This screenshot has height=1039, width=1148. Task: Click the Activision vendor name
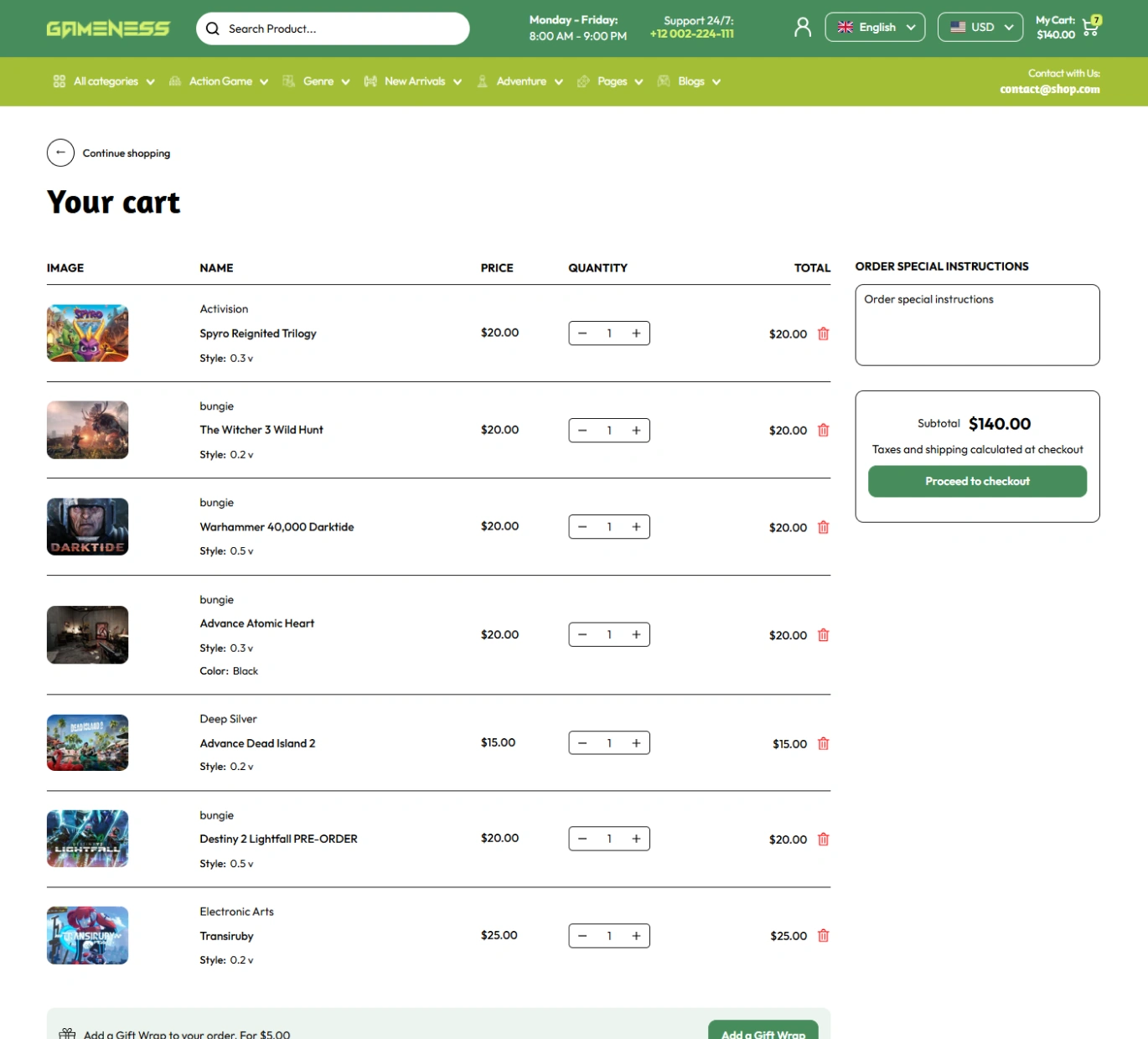(224, 309)
